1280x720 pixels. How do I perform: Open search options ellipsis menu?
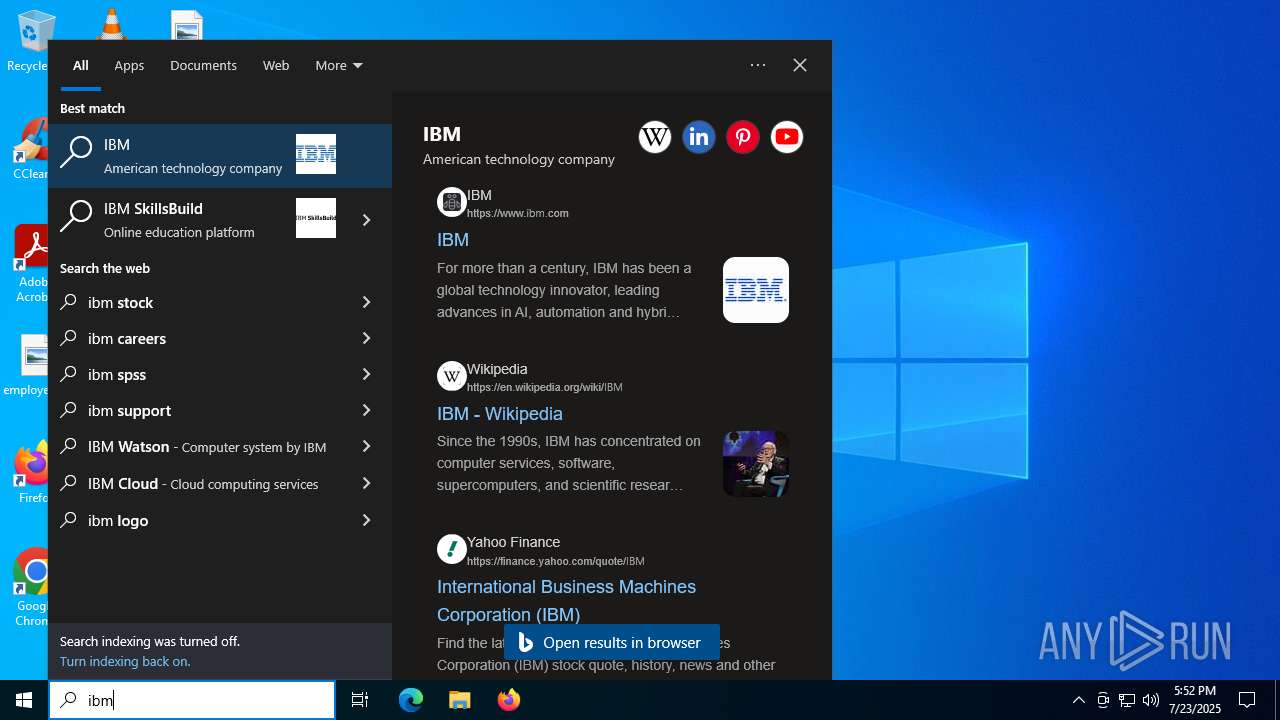(758, 65)
